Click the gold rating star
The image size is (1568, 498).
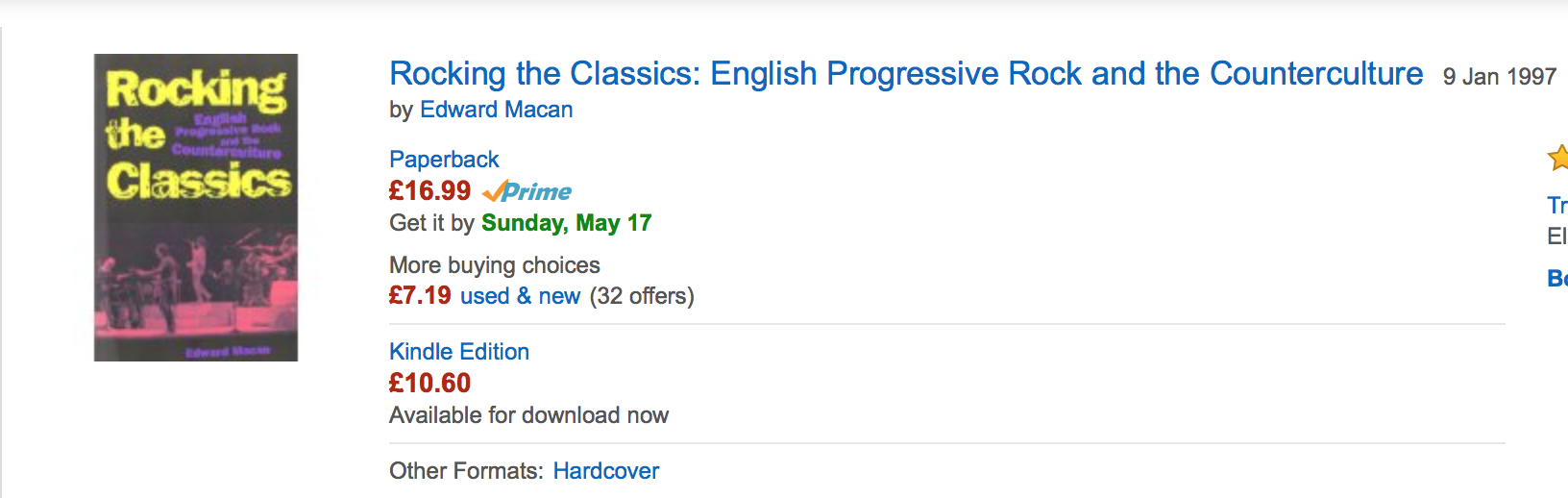point(1558,157)
